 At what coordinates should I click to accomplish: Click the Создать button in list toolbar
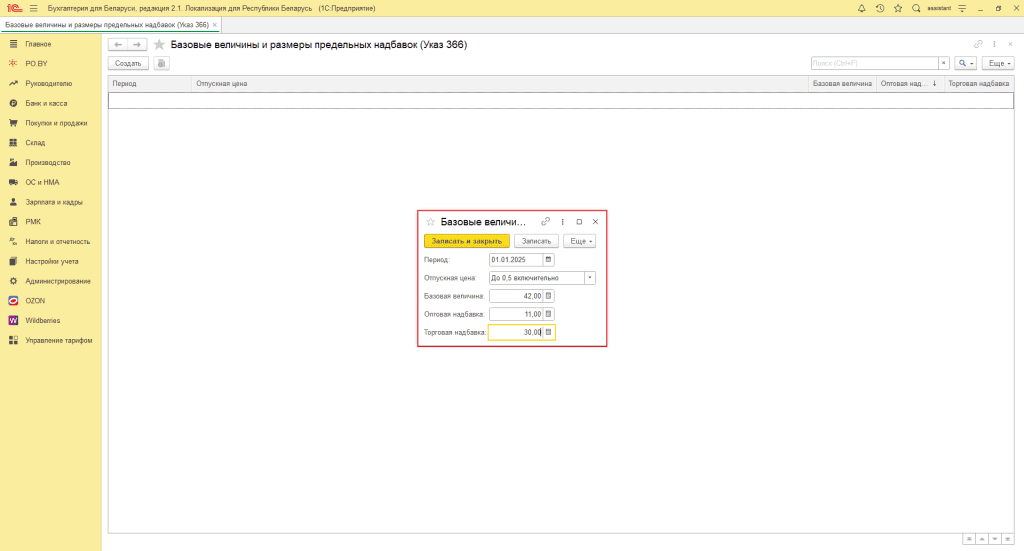(x=128, y=63)
